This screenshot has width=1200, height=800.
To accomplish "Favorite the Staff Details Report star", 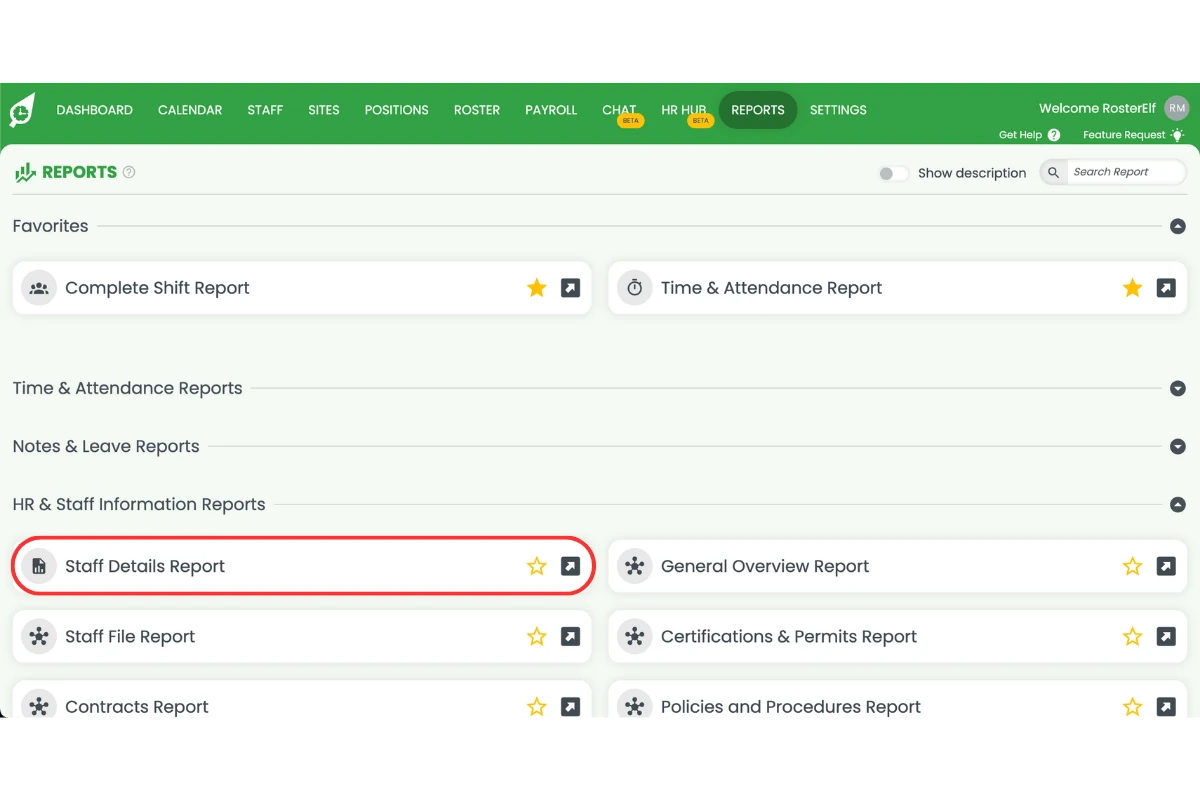I will coord(537,566).
